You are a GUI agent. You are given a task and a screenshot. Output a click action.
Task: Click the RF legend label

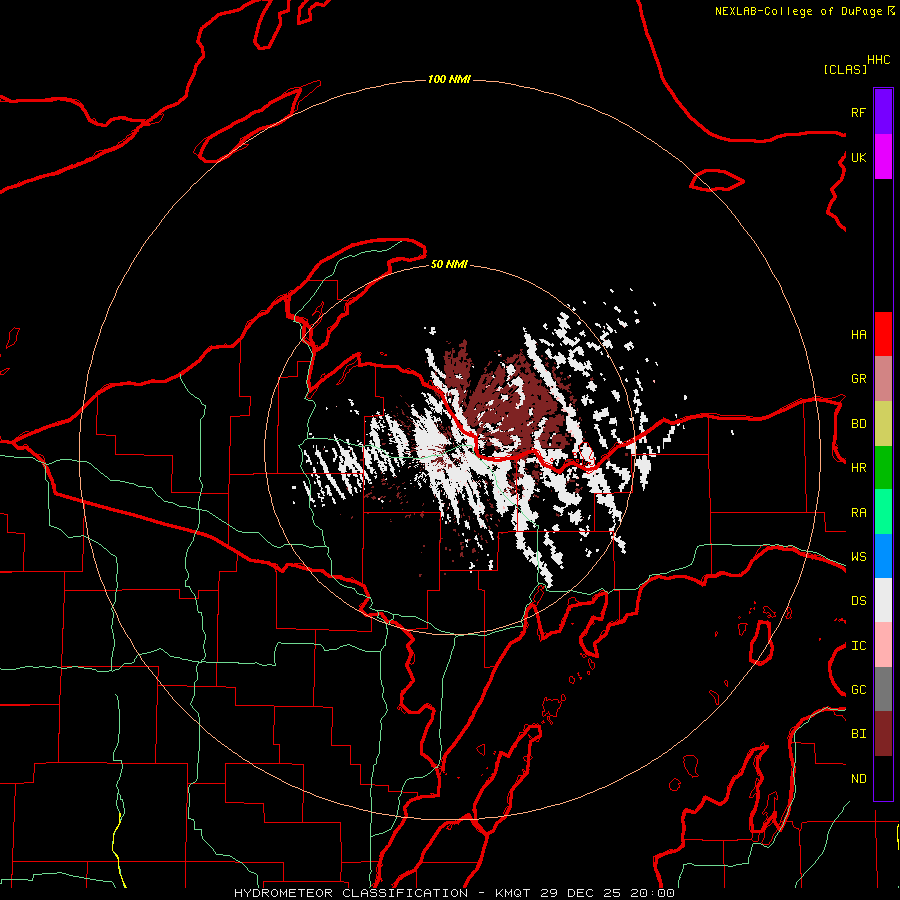click(x=858, y=112)
